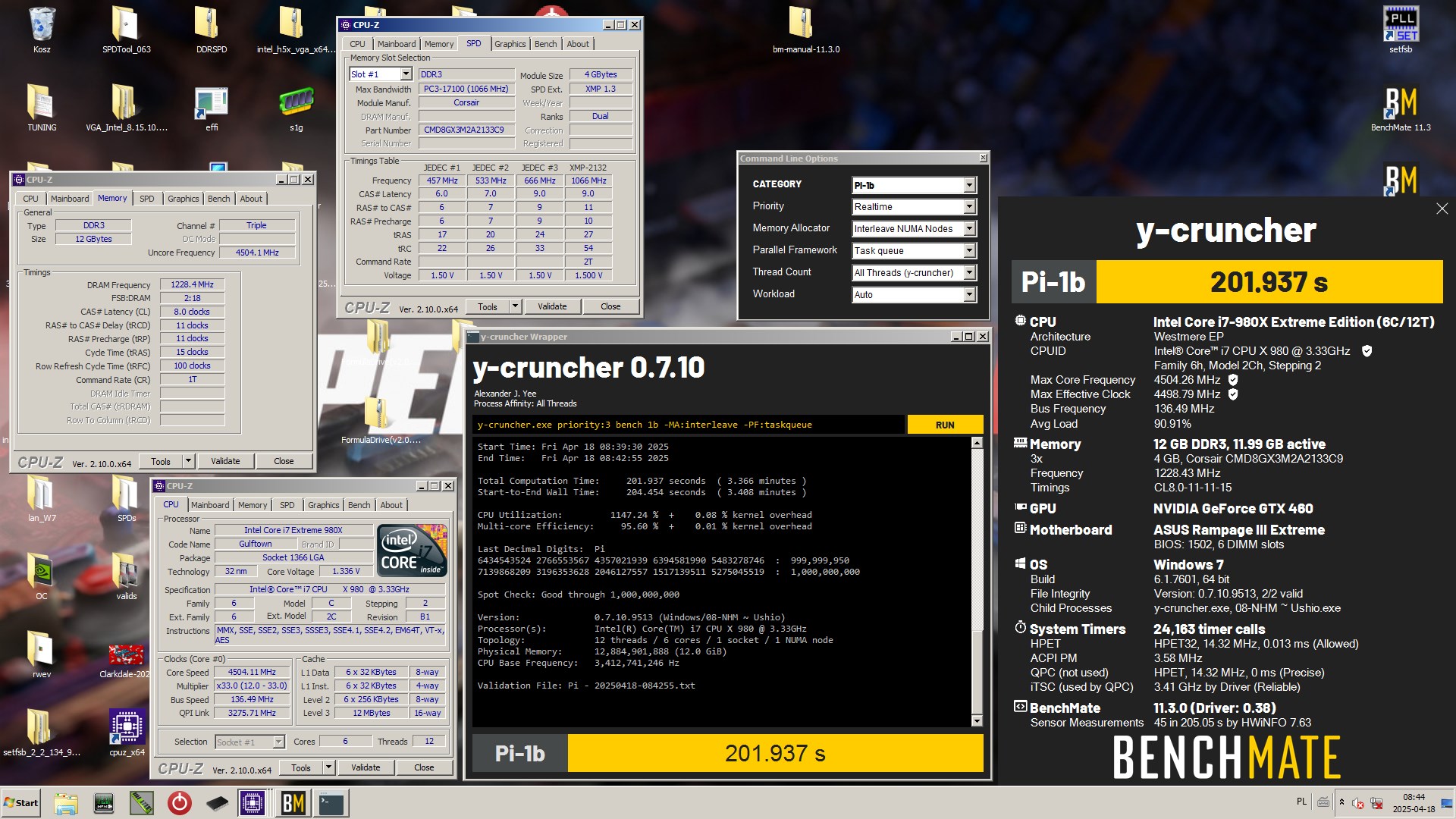Viewport: 1456px width, 819px height.
Task: Click Close in Memory CPU-Z window
Action: [x=284, y=461]
